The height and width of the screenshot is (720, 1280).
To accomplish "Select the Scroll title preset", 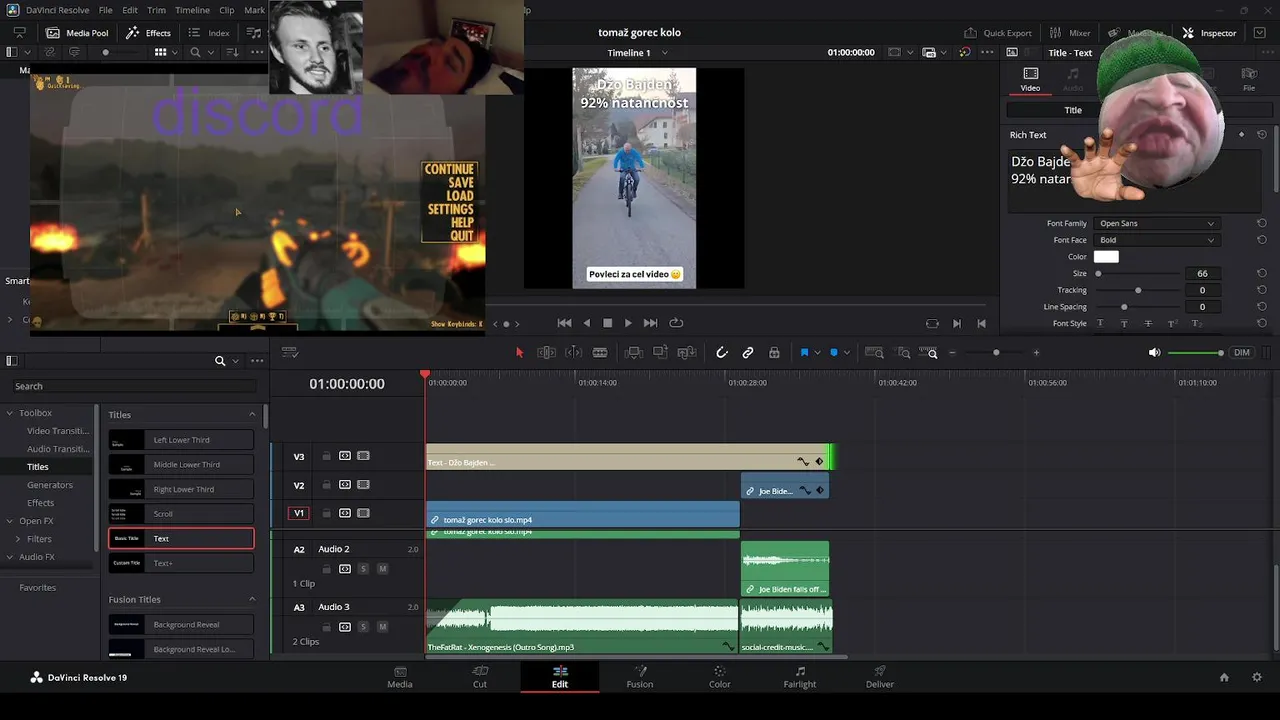I will tap(181, 513).
